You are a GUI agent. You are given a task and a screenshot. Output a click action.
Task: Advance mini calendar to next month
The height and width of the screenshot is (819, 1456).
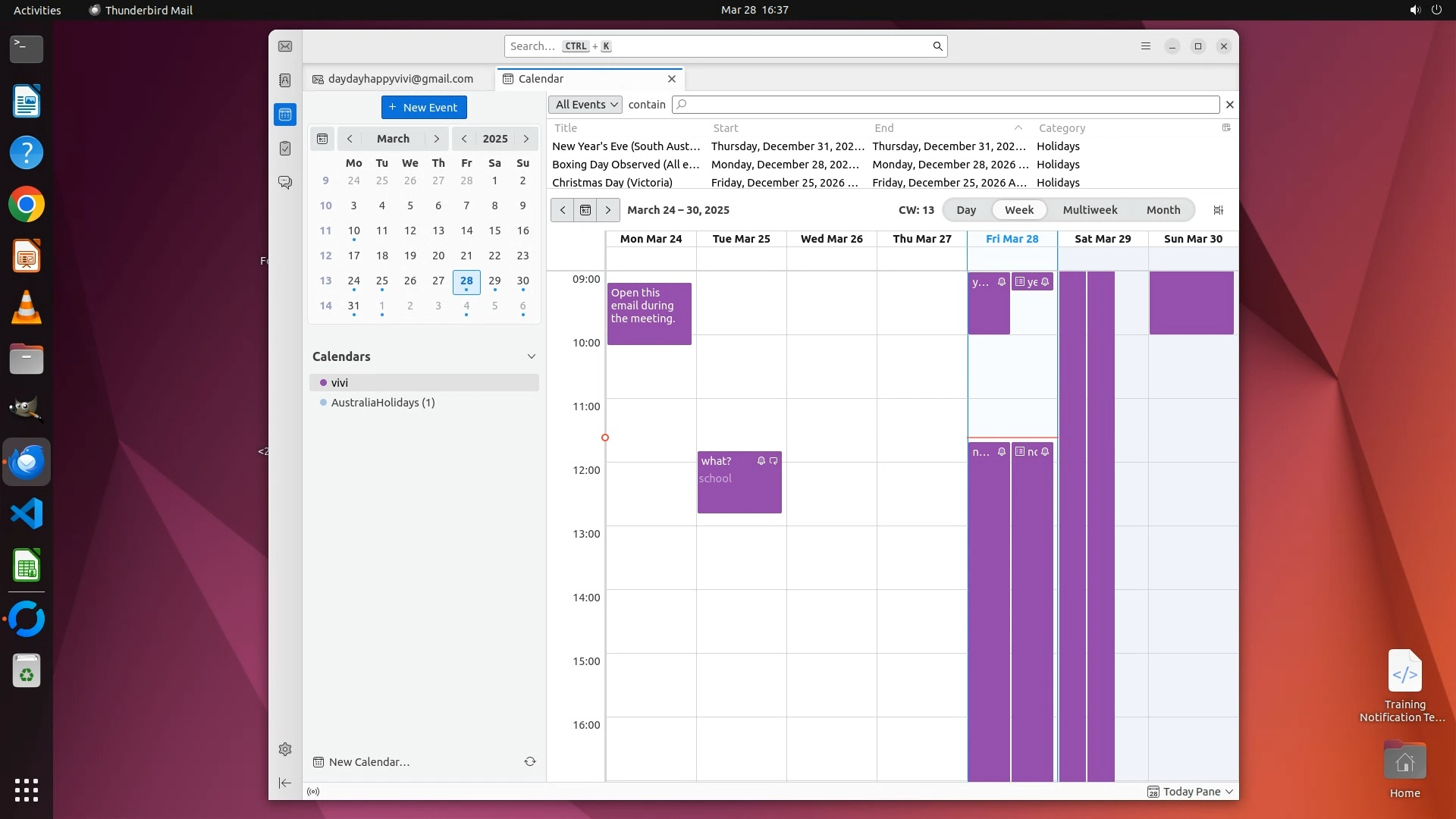436,139
